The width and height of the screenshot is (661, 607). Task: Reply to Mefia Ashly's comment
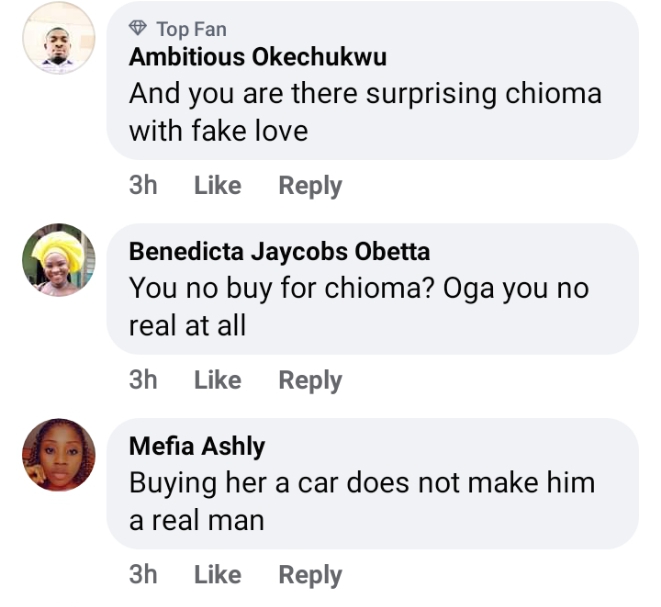[x=310, y=575]
